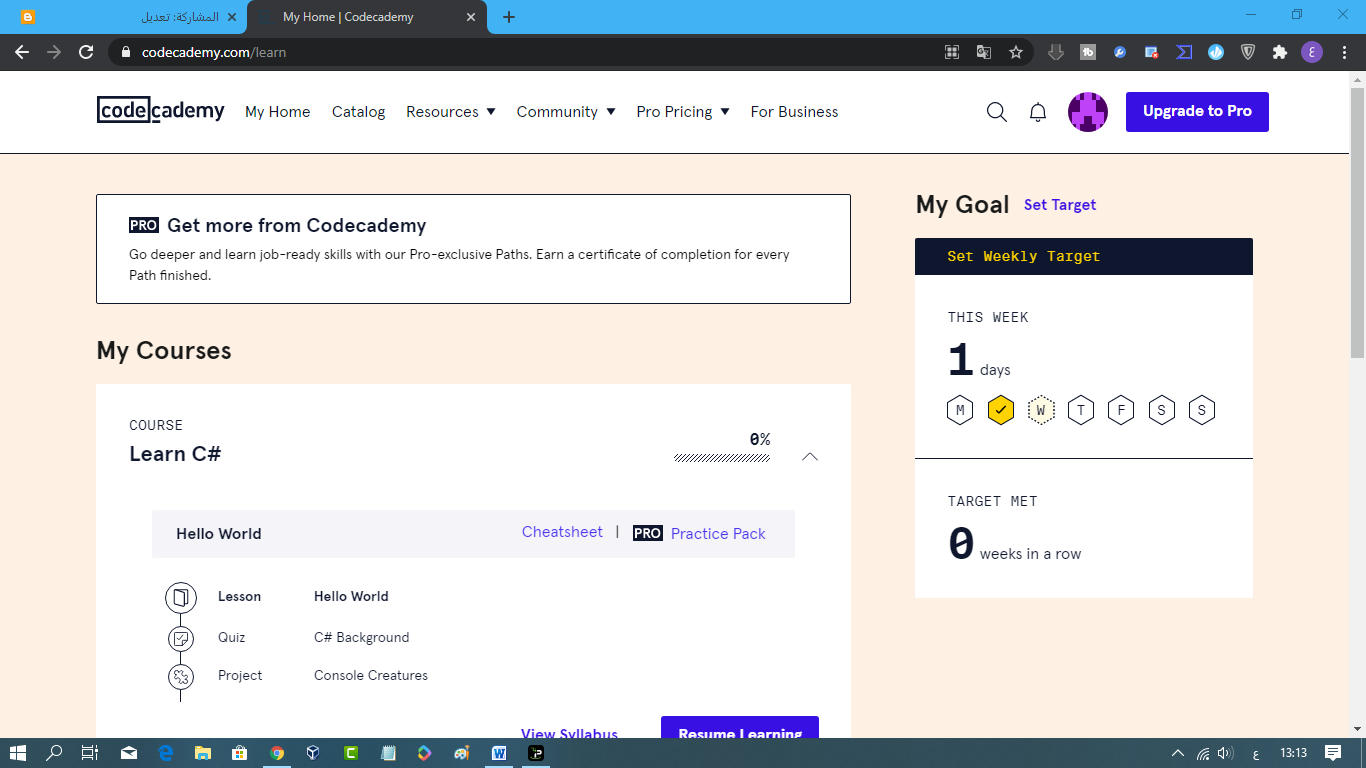
Task: Click the Upgrade to Pro button
Action: [x=1197, y=112]
